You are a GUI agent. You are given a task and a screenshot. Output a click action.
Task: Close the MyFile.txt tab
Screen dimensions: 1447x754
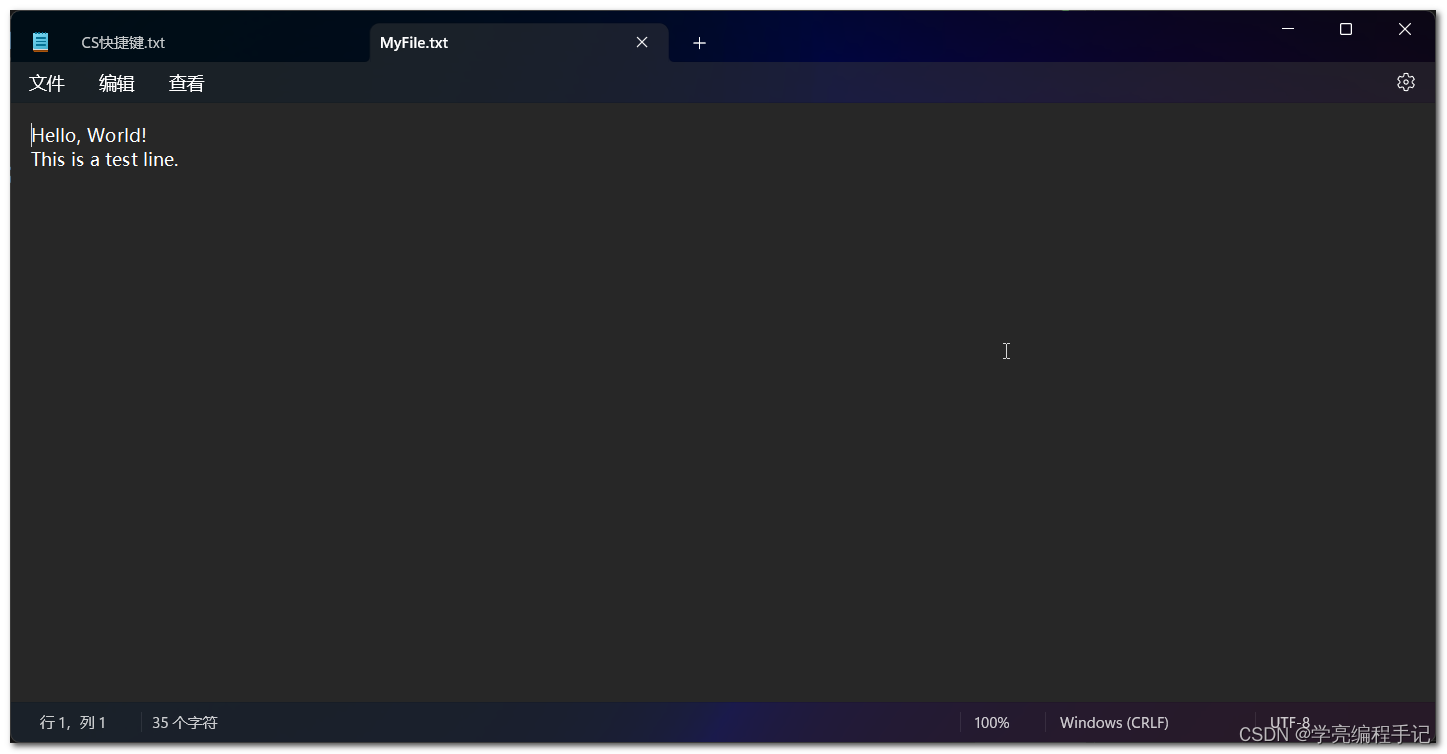point(642,42)
